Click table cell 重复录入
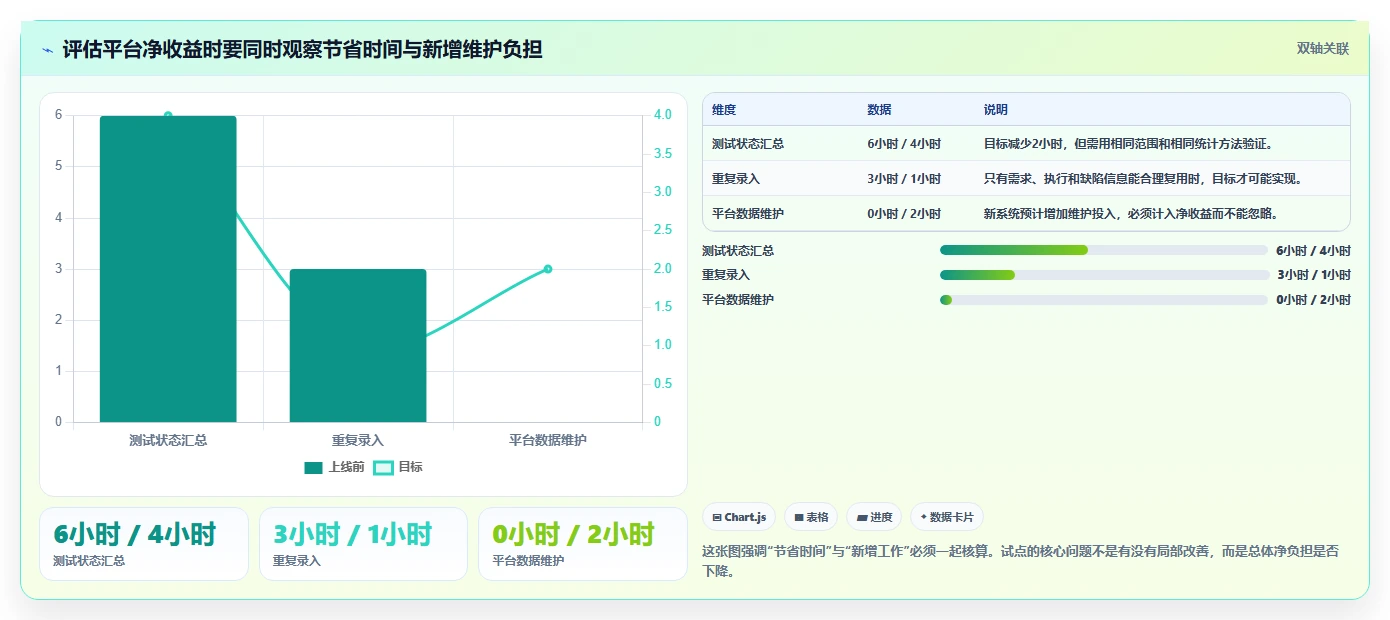This screenshot has height=620, width=1390. pos(736,179)
